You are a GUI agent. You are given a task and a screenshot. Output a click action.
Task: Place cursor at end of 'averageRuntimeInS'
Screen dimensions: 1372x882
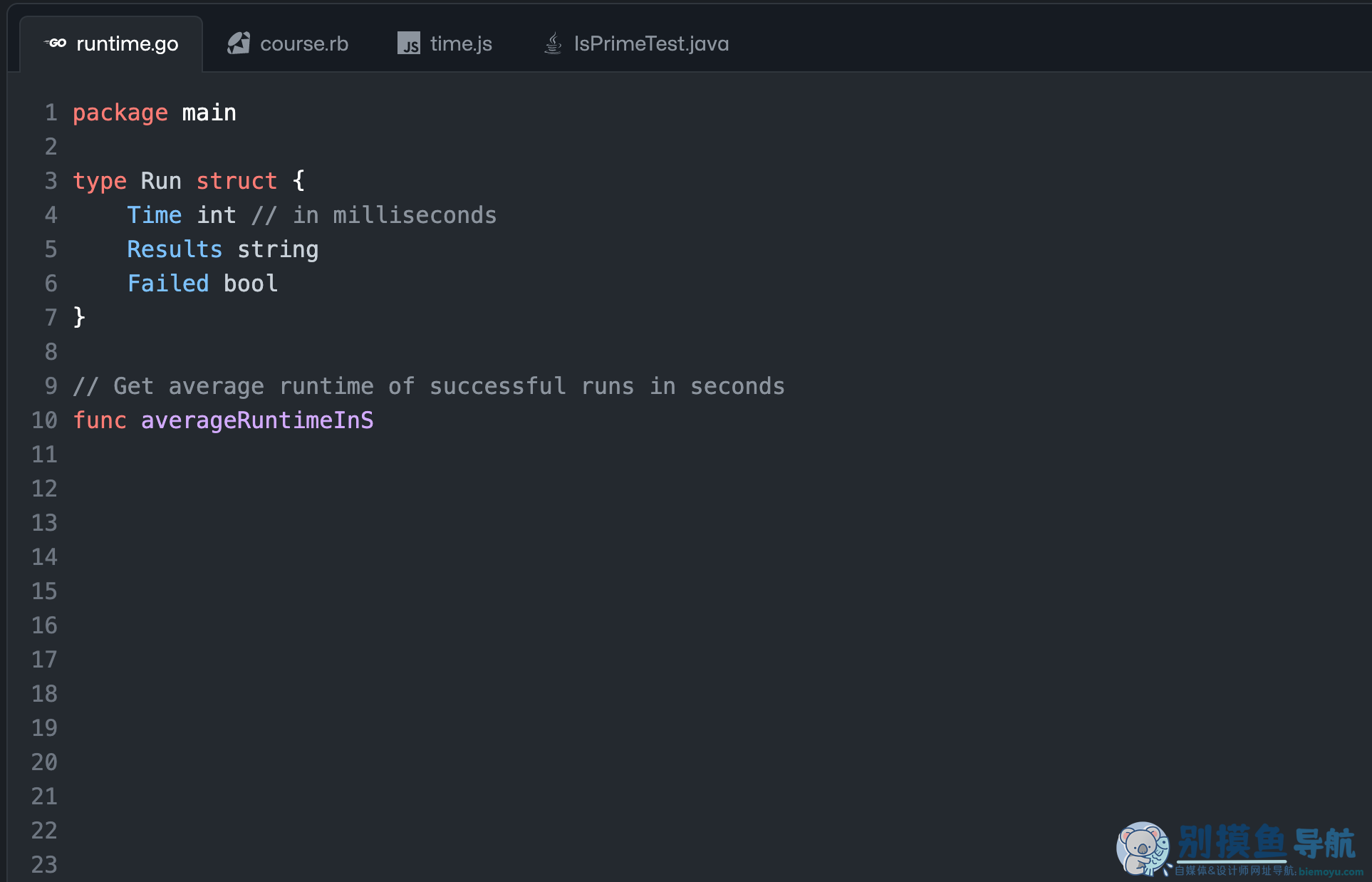[374, 420]
